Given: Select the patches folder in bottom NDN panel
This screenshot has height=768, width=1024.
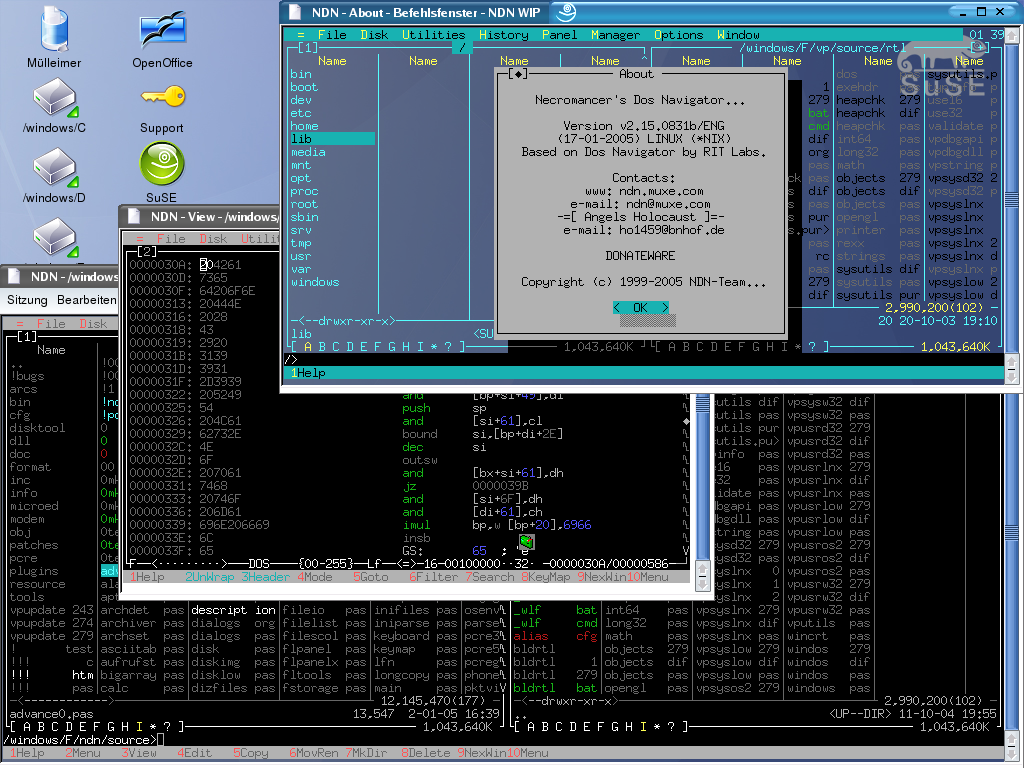Looking at the screenshot, I should [34, 545].
